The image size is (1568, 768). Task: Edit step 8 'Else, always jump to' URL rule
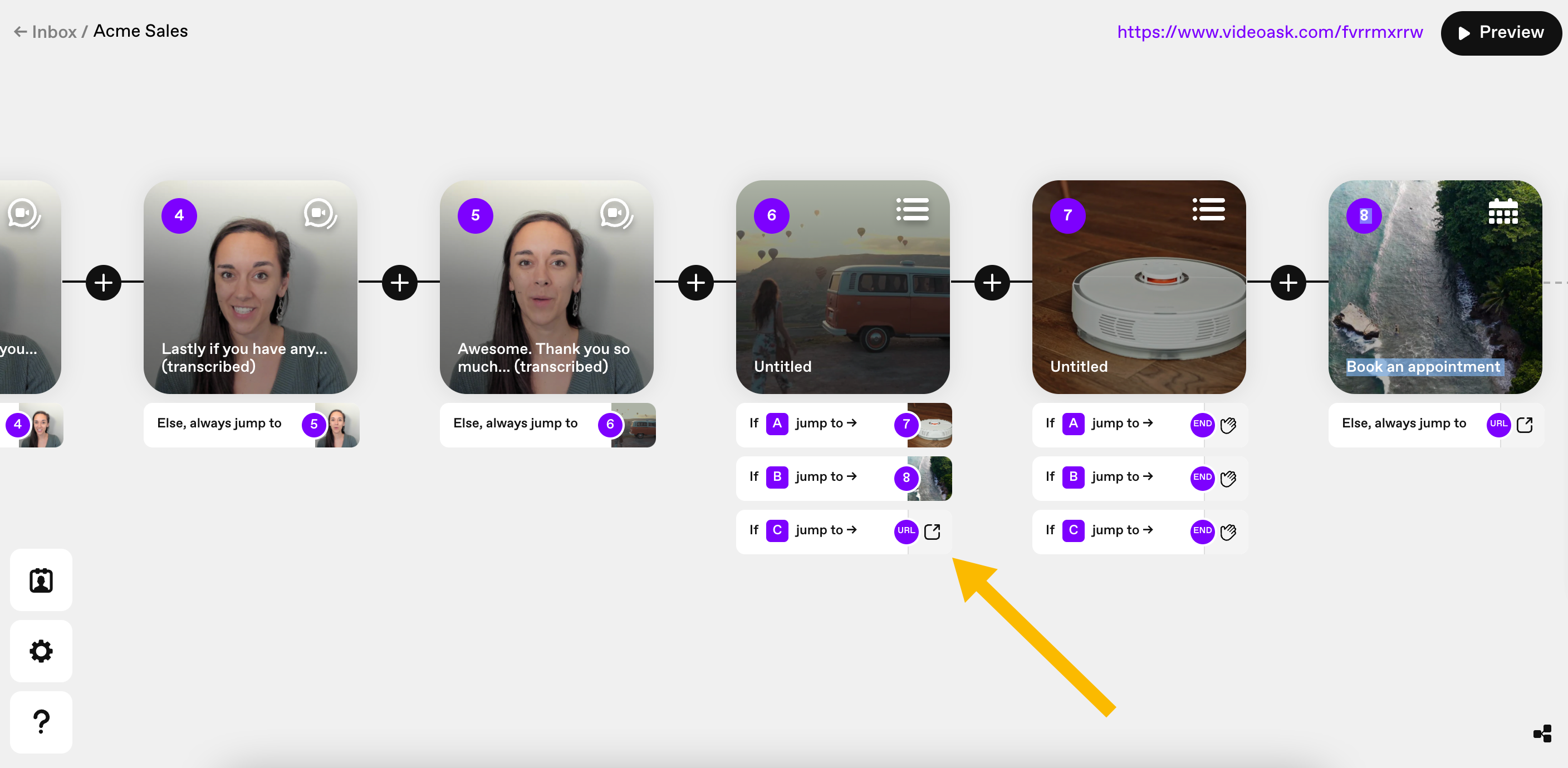click(1437, 425)
